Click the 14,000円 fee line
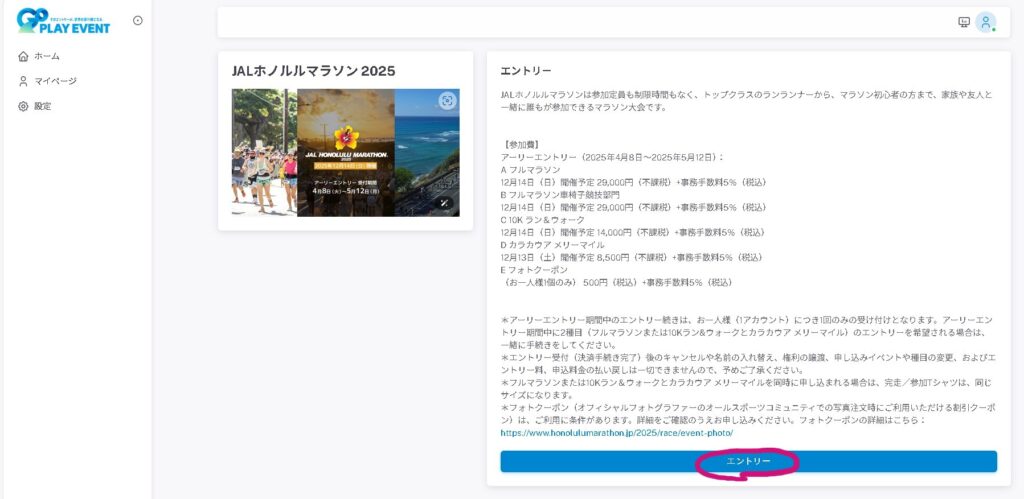The height and width of the screenshot is (499, 1024). pyautogui.click(x=633, y=232)
